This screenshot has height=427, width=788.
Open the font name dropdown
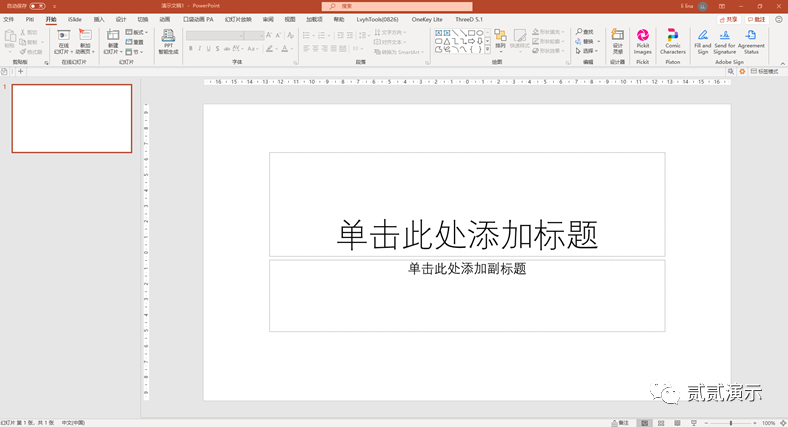click(241, 36)
